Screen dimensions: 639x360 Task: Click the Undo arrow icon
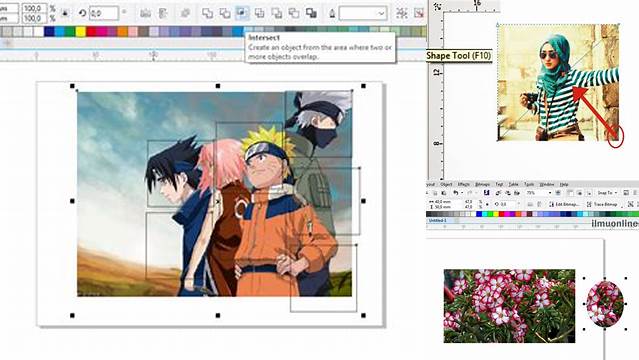pos(456,193)
